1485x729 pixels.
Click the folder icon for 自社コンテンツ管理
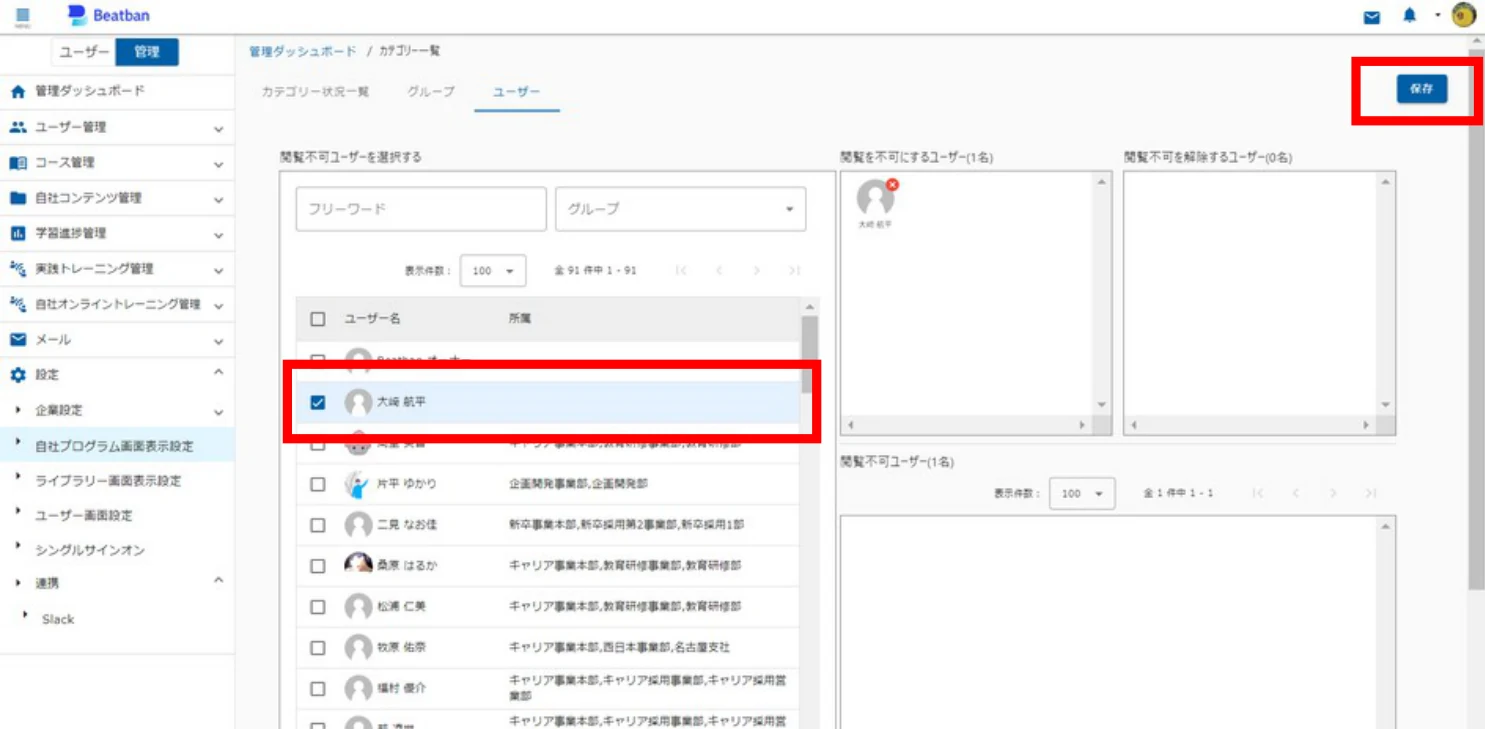coord(17,198)
